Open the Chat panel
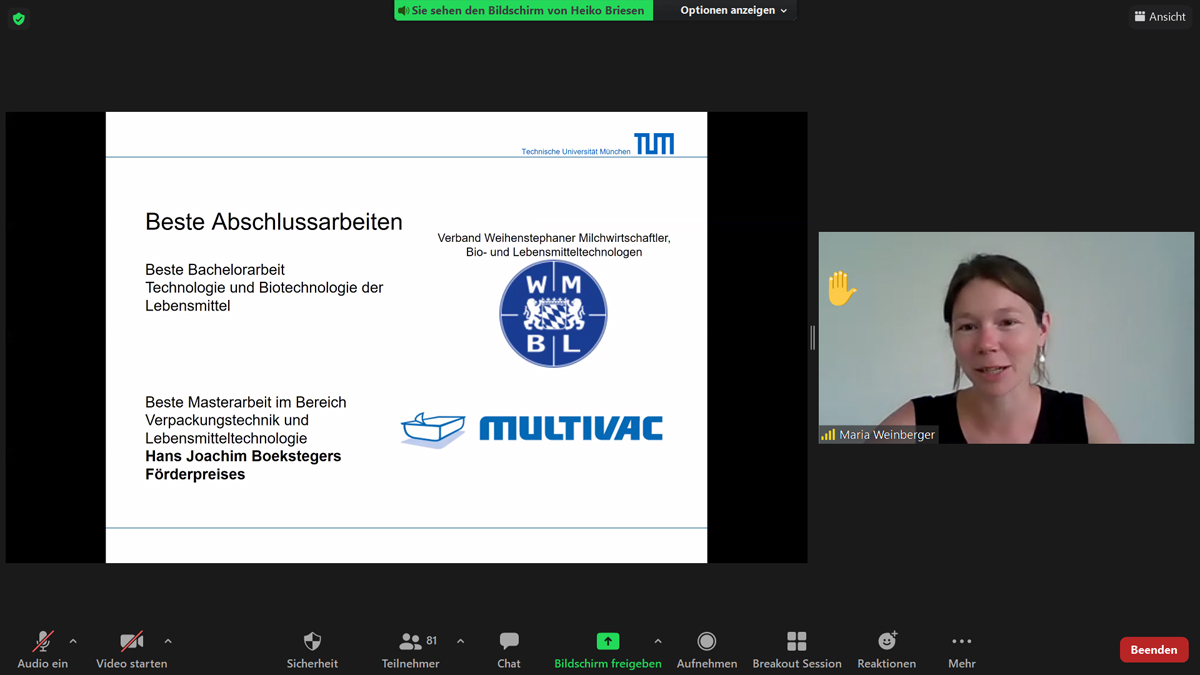The image size is (1200, 675). [x=509, y=649]
